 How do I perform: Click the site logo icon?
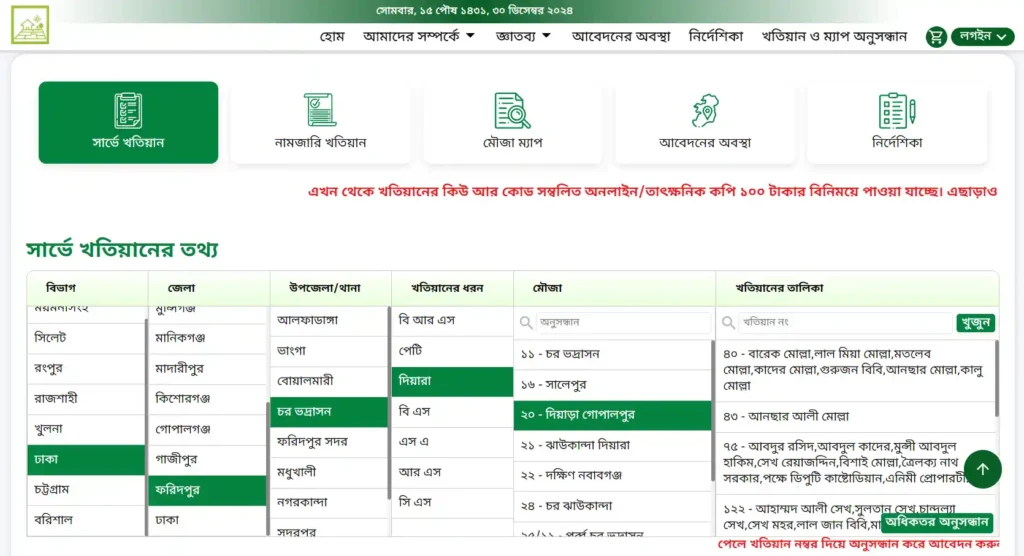[30, 25]
